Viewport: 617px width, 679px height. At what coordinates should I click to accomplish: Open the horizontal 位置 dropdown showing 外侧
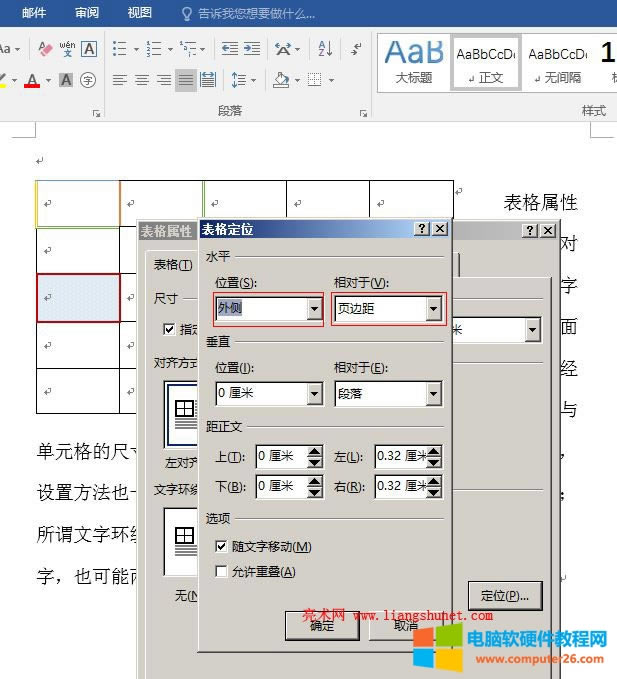(314, 310)
